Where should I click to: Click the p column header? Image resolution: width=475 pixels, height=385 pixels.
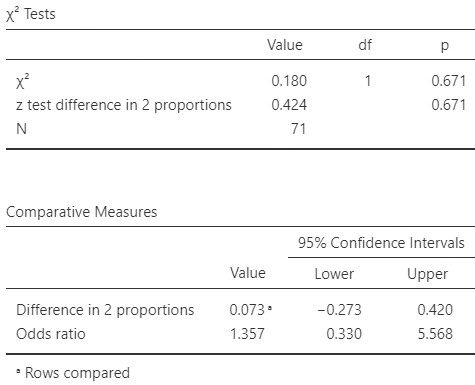445,45
